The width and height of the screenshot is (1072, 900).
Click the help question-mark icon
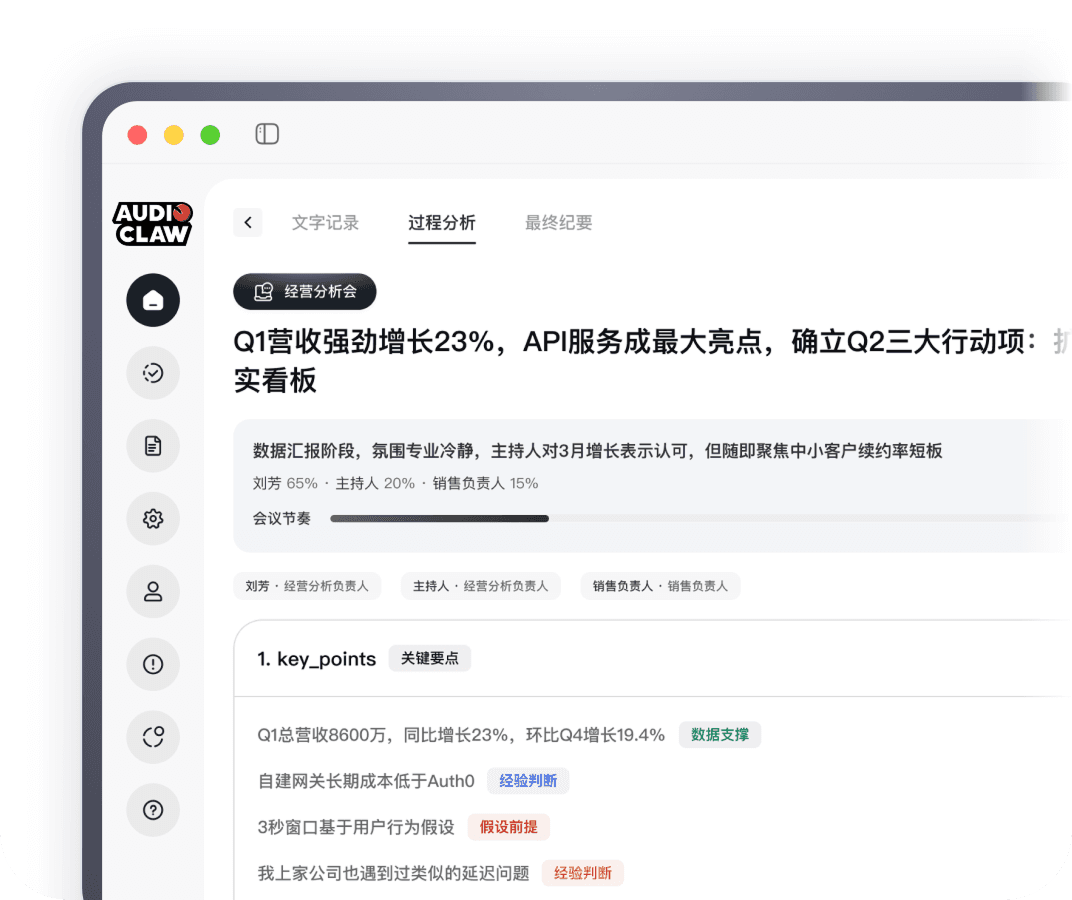(x=152, y=810)
